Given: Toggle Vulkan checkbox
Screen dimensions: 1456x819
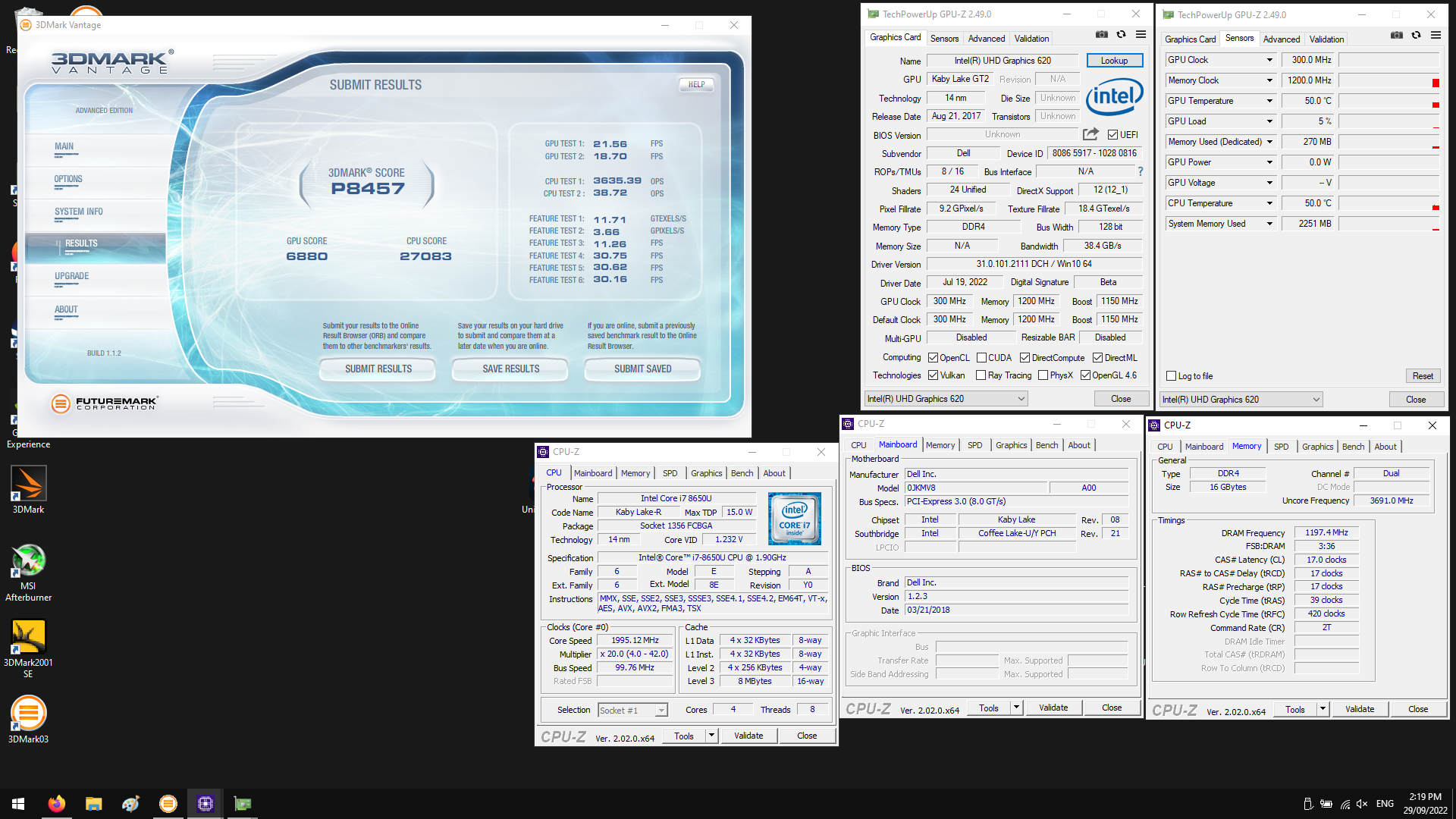Looking at the screenshot, I should pos(933,375).
